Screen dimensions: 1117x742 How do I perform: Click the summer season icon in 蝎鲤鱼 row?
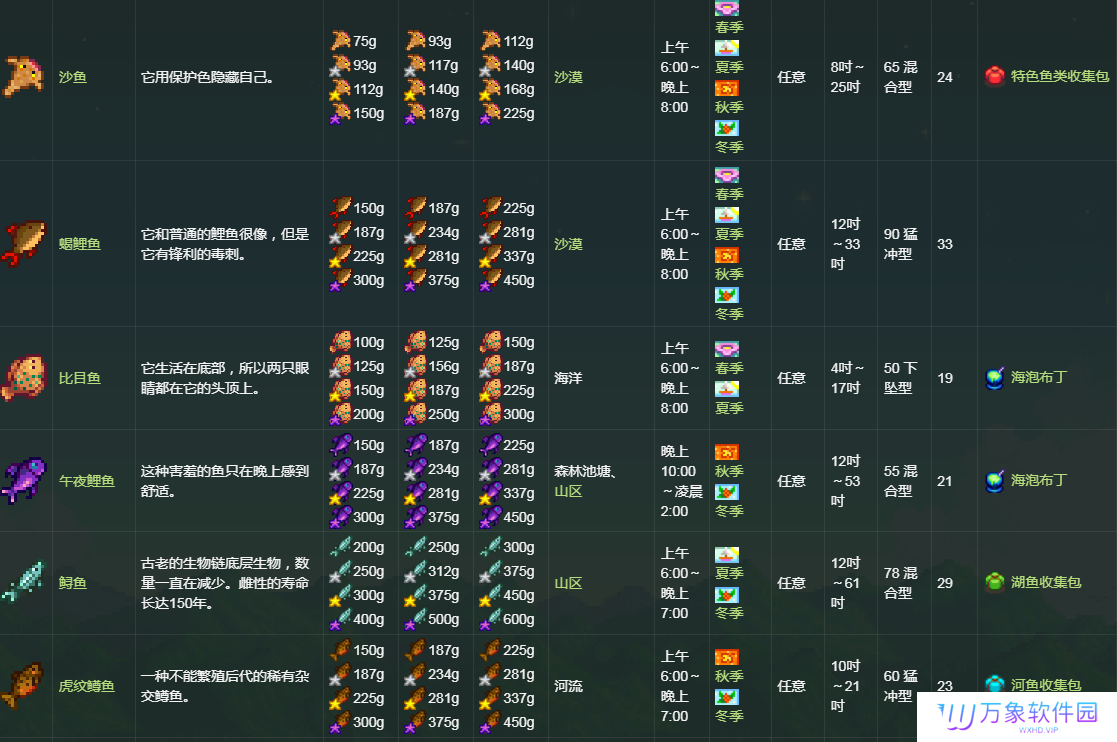727,215
